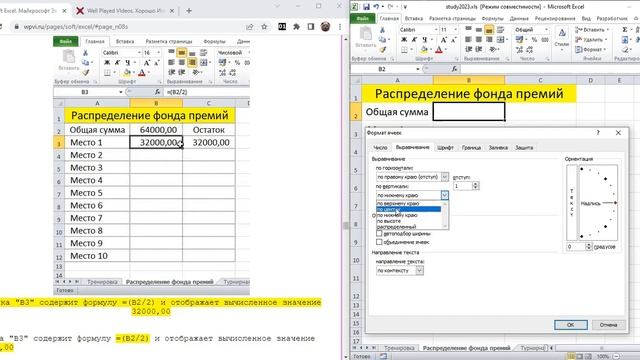
Task: Choose 'по высоте' in vertical alignment list
Action: (x=408, y=221)
